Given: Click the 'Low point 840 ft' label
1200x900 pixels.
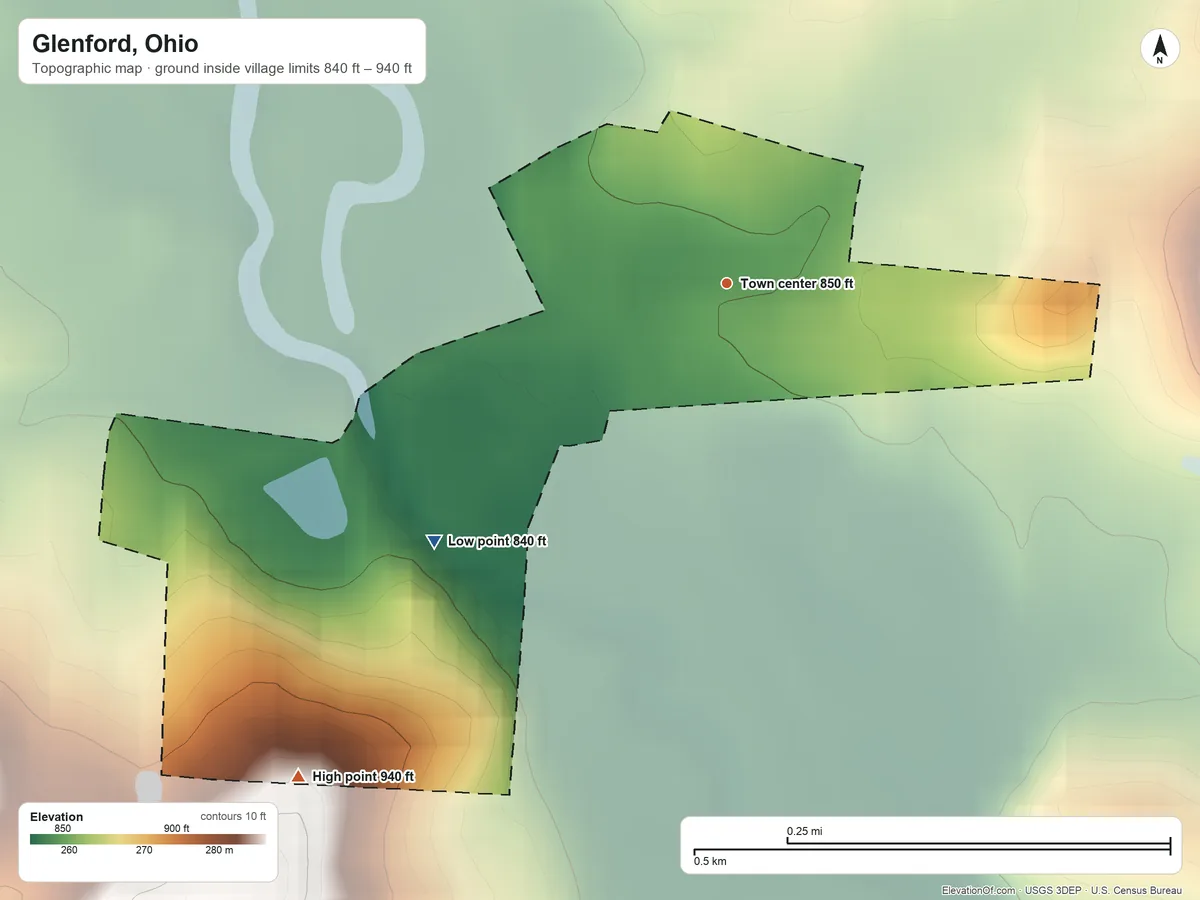Looking at the screenshot, I should tap(497, 541).
